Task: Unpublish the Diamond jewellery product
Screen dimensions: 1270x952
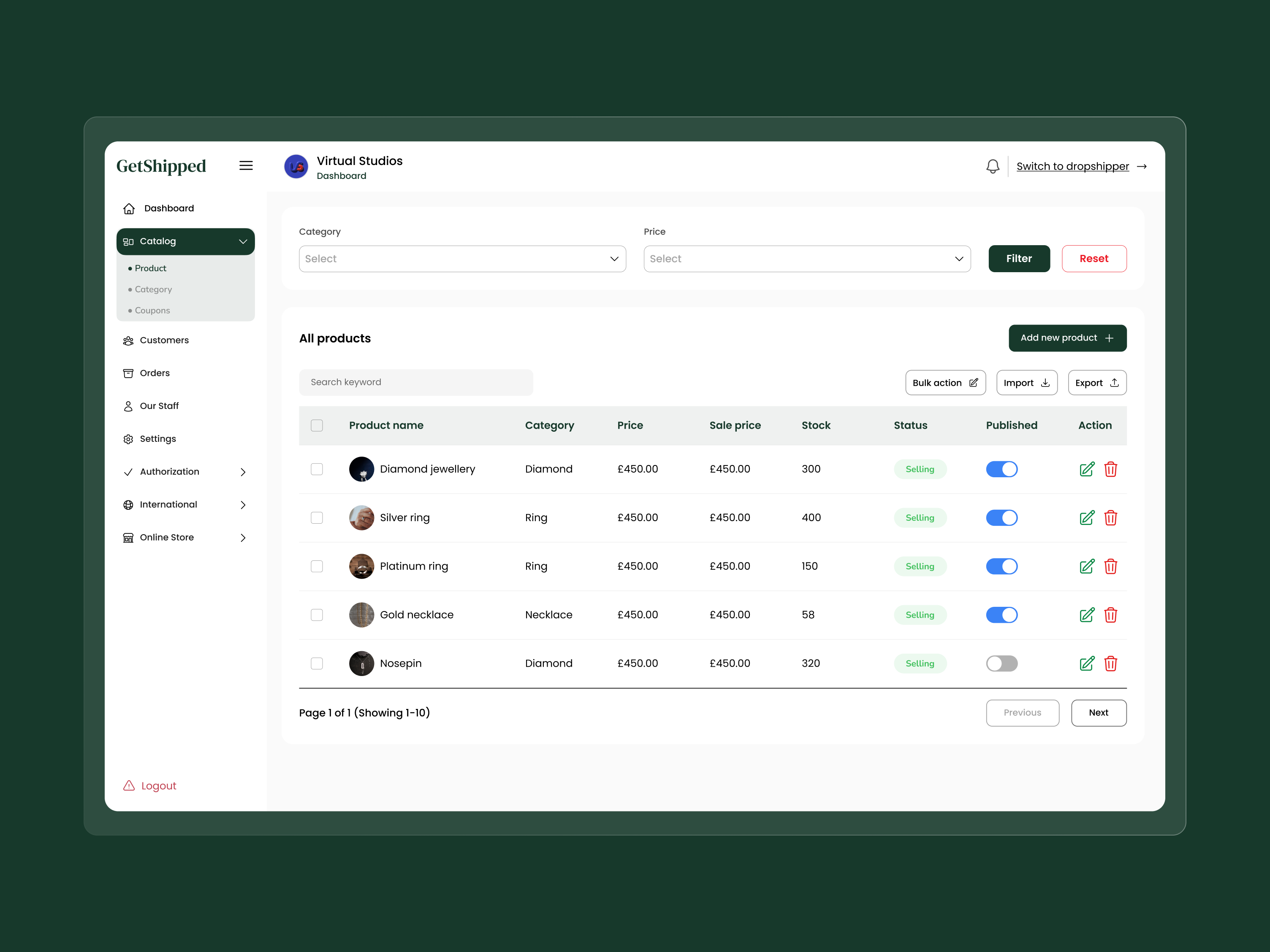Action: [x=1002, y=469]
